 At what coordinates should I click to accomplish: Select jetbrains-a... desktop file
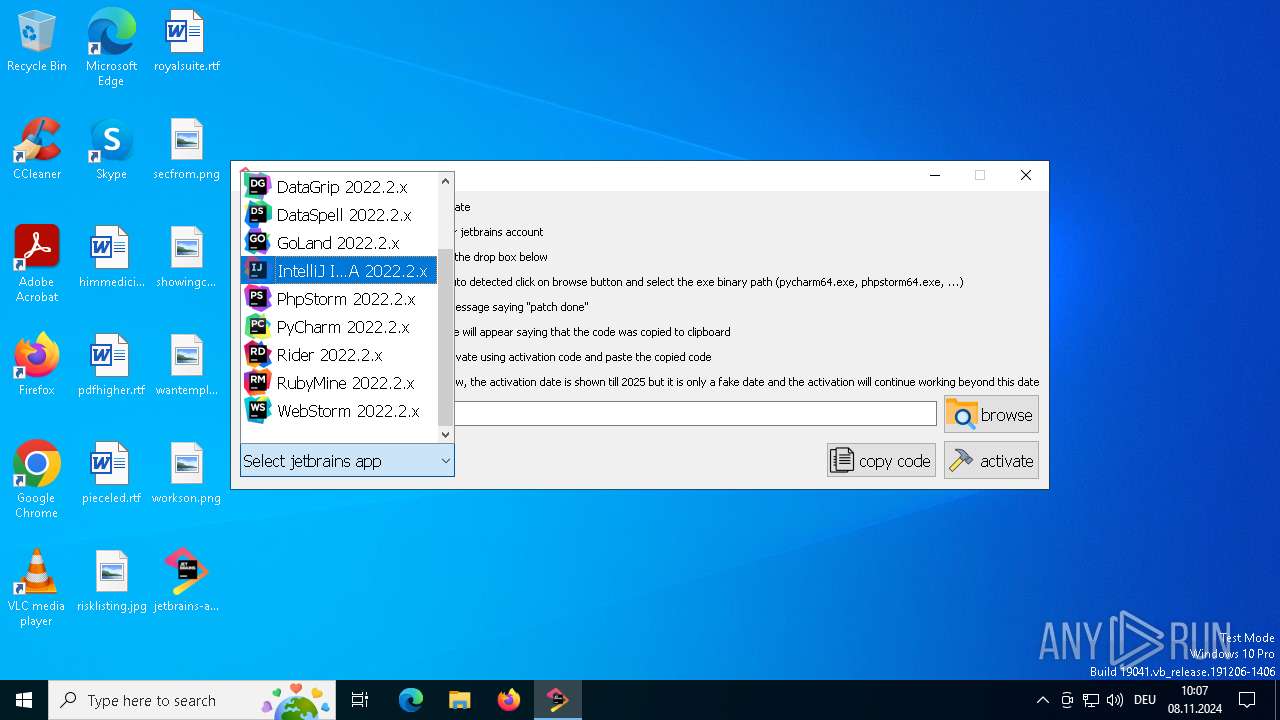[186, 581]
